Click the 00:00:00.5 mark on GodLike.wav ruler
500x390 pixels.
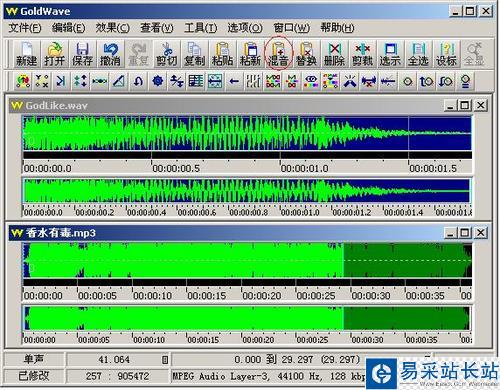click(176, 168)
